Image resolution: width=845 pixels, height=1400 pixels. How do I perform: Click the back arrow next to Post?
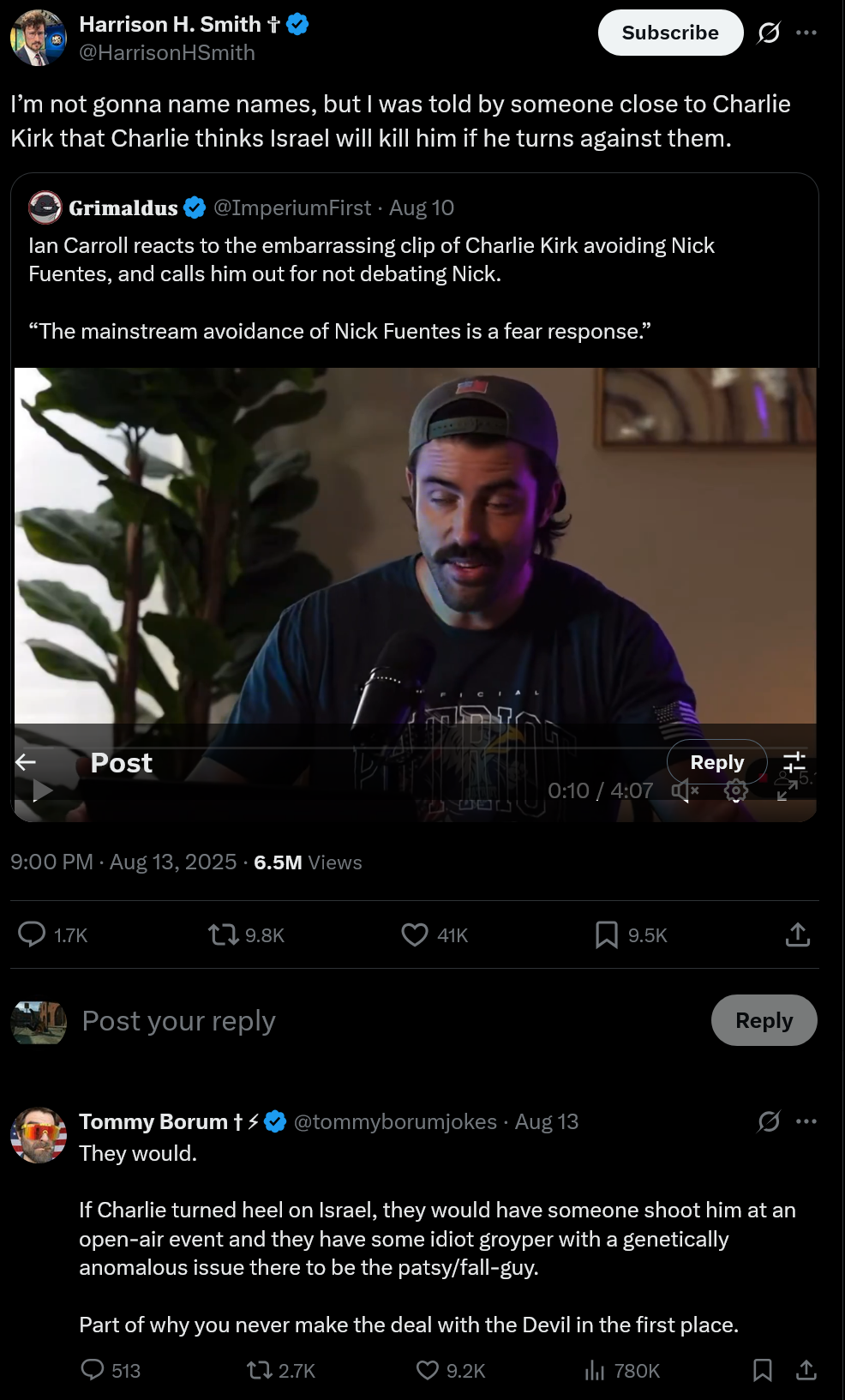[26, 762]
